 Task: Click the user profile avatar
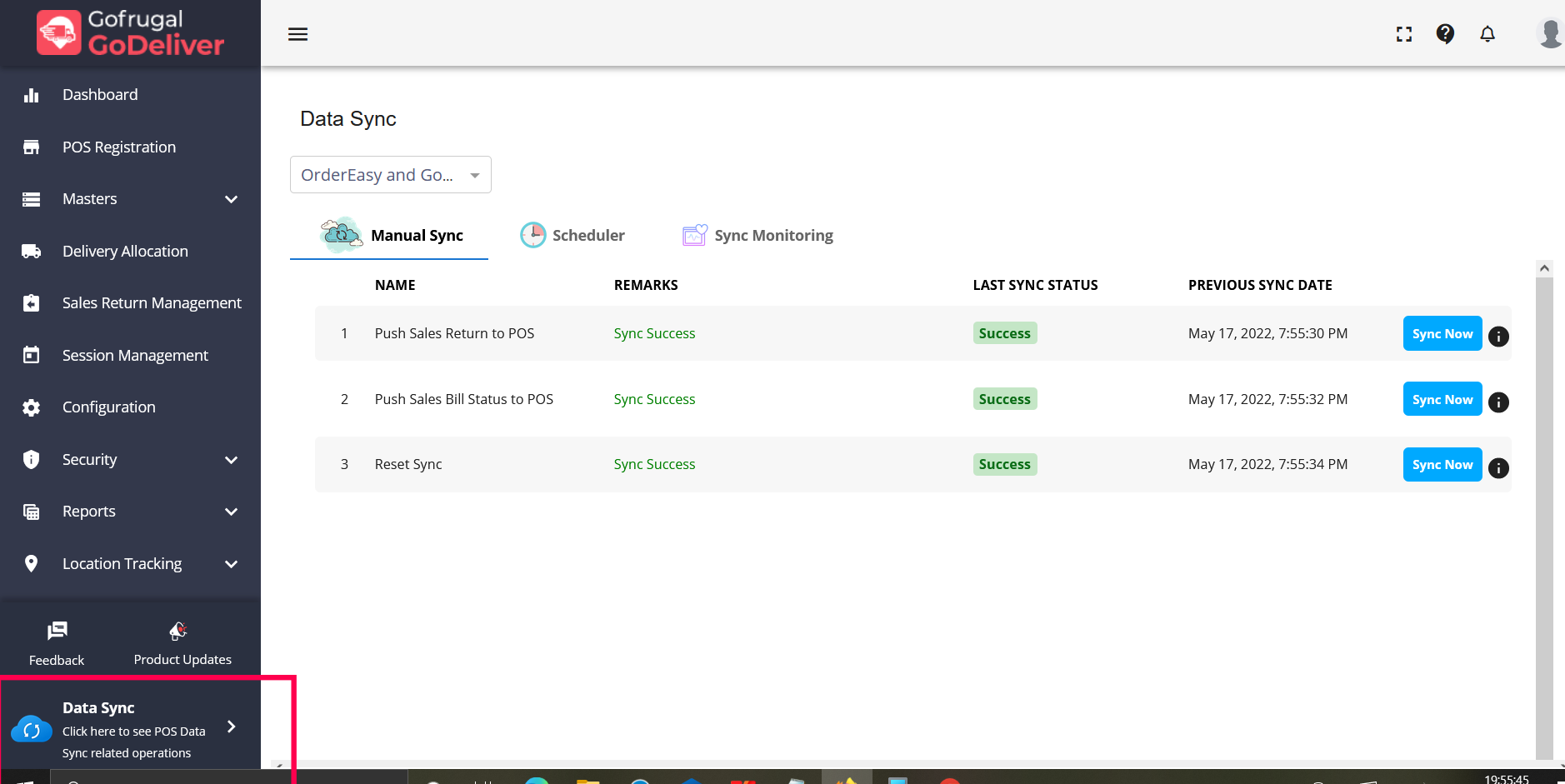(1549, 33)
